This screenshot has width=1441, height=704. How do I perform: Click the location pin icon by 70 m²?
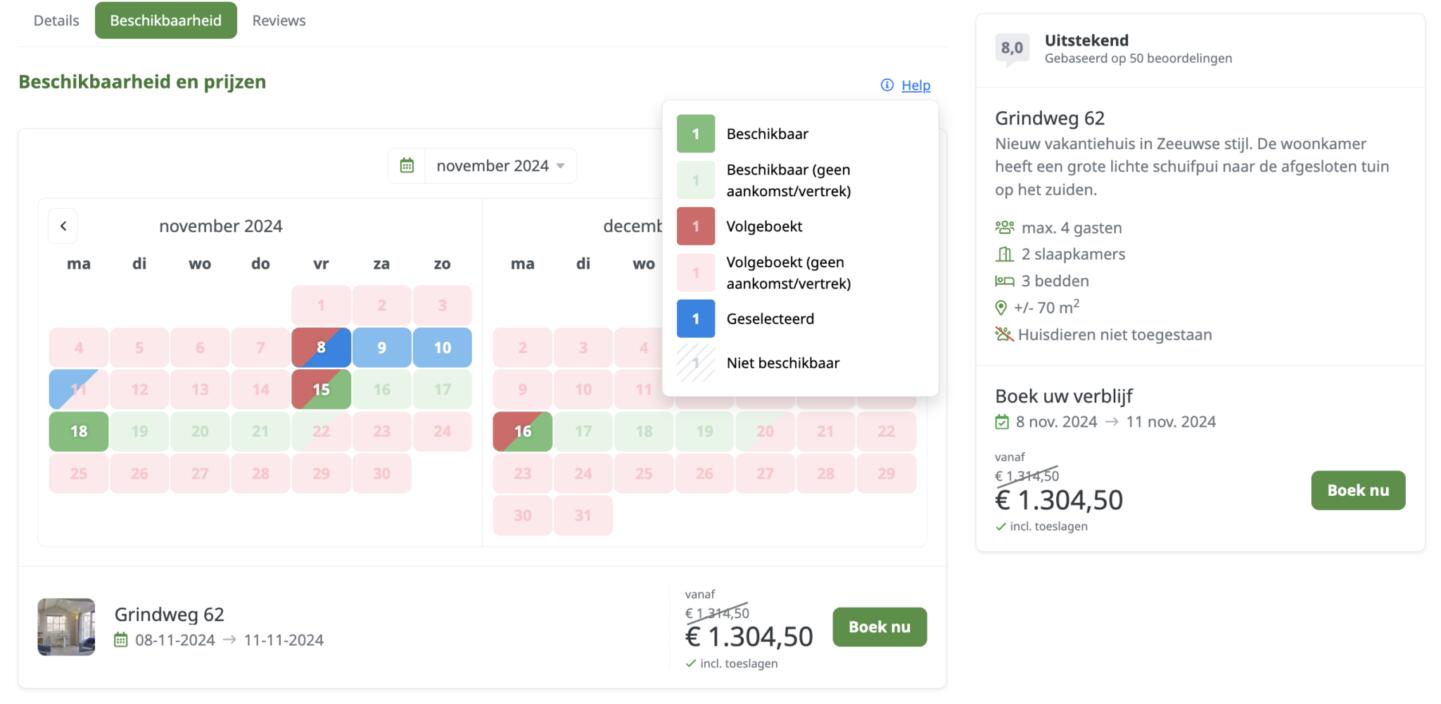pyautogui.click(x=1002, y=308)
